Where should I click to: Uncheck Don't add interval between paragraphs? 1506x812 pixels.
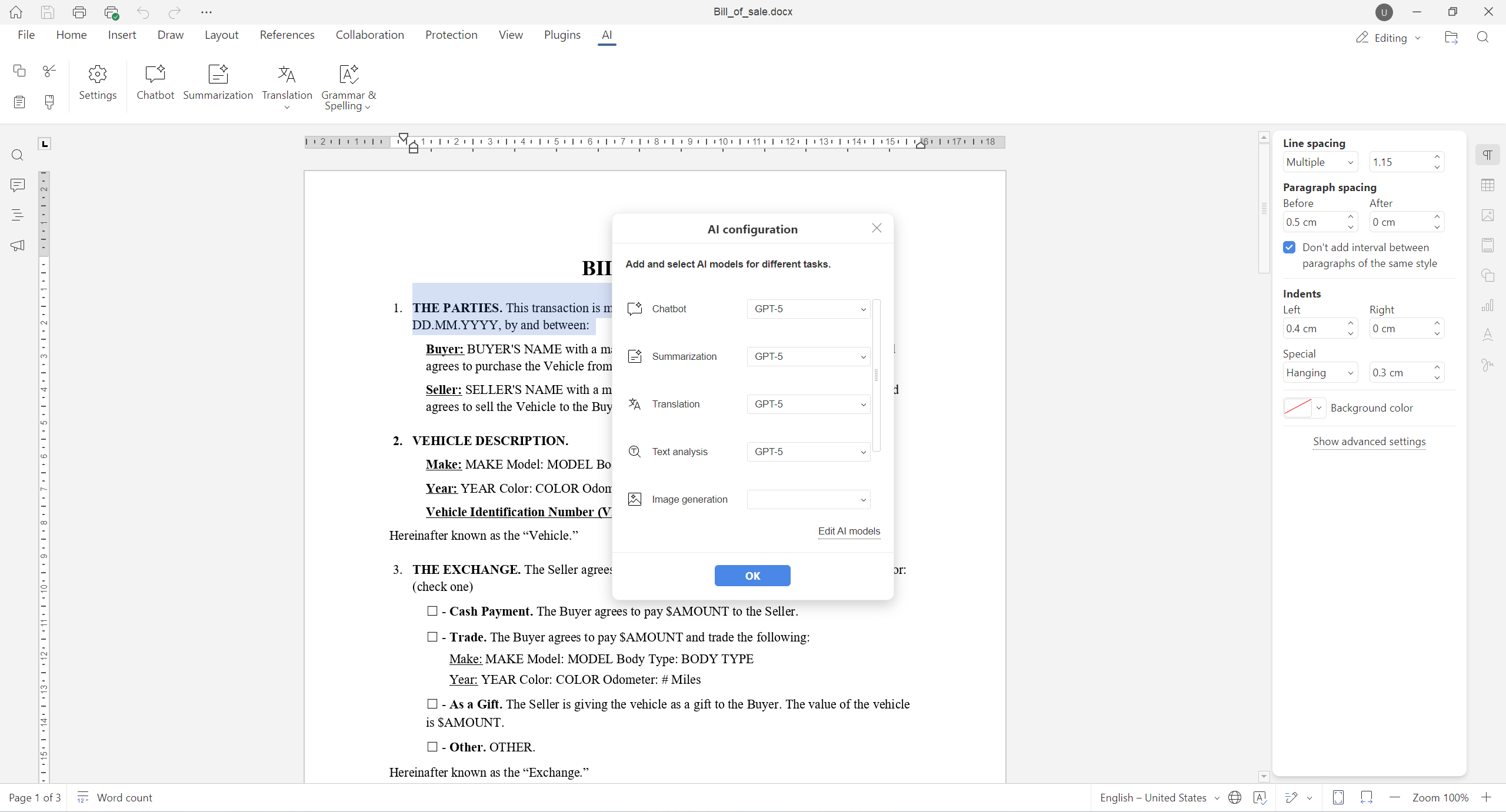click(x=1289, y=247)
